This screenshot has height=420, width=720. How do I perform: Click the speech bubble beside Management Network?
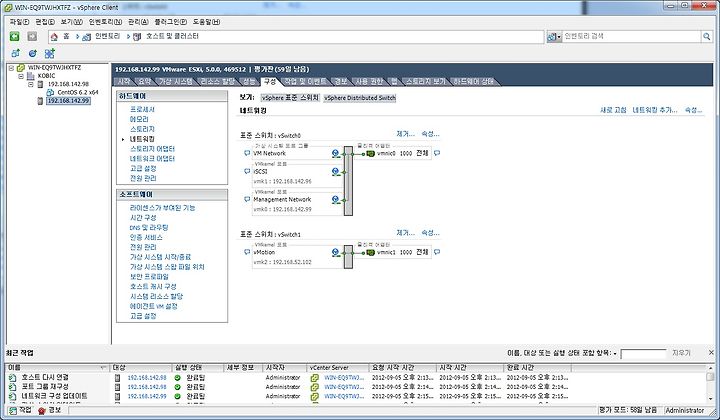[x=247, y=200]
